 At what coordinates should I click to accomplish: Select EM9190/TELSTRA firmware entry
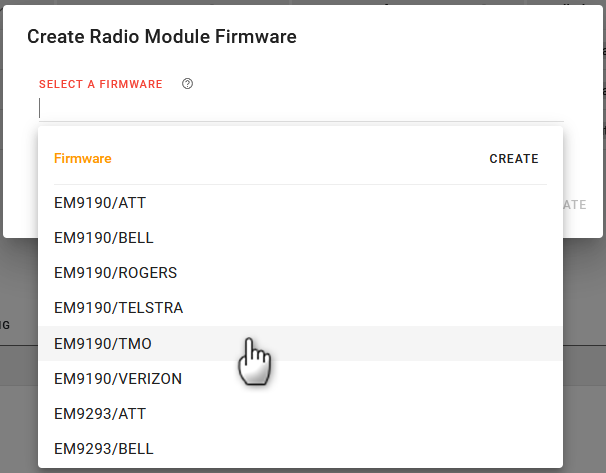pyautogui.click(x=118, y=308)
